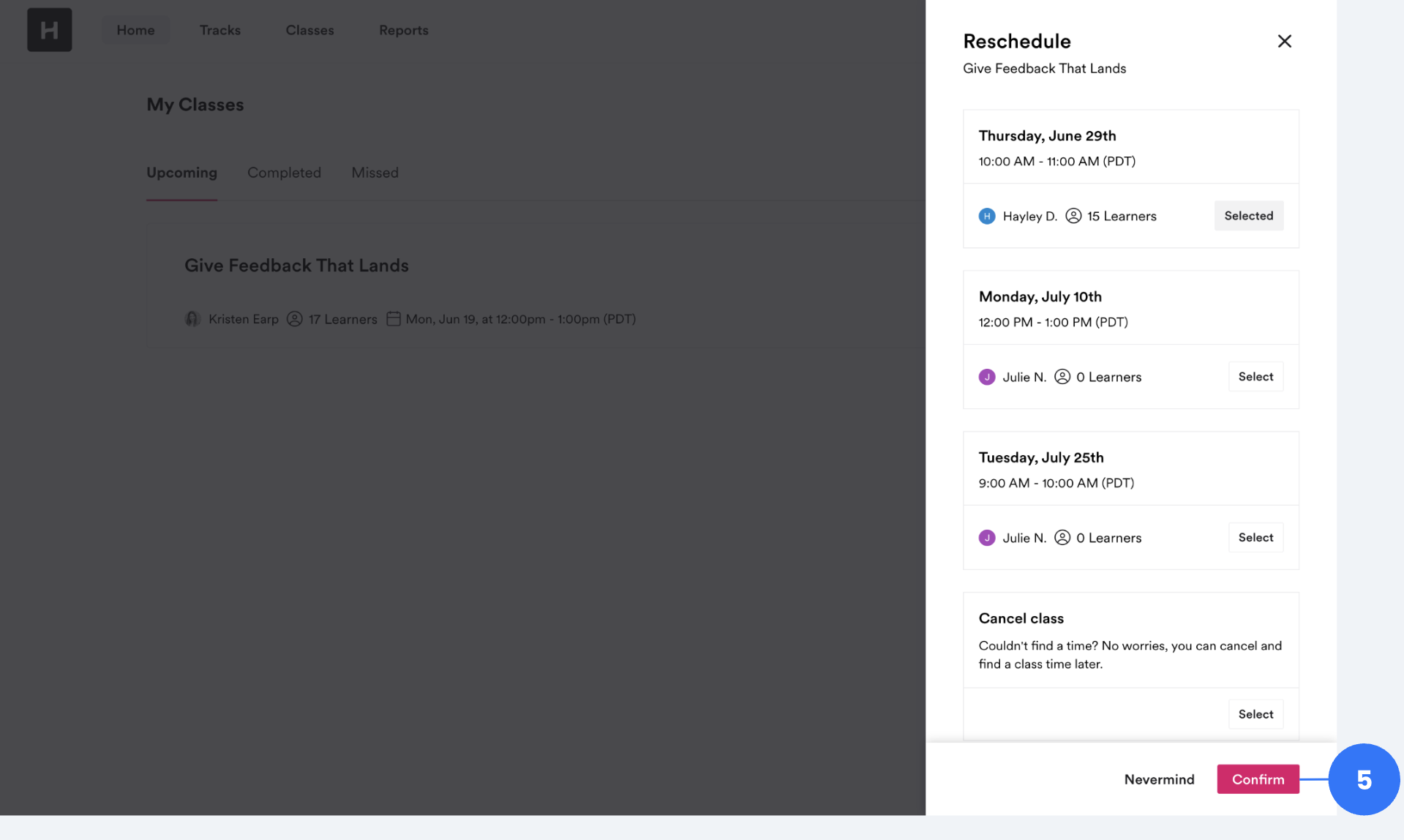This screenshot has width=1404, height=840.
Task: Switch to the Completed tab
Action: (x=284, y=173)
